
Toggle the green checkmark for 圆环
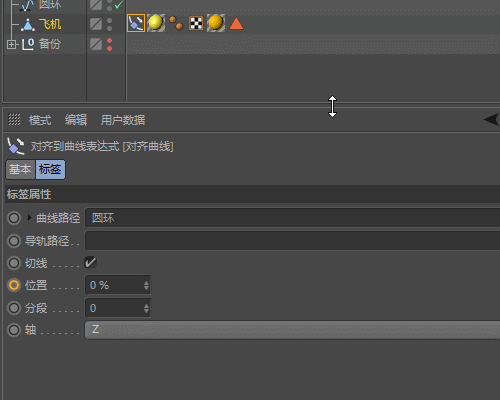[x=119, y=4]
